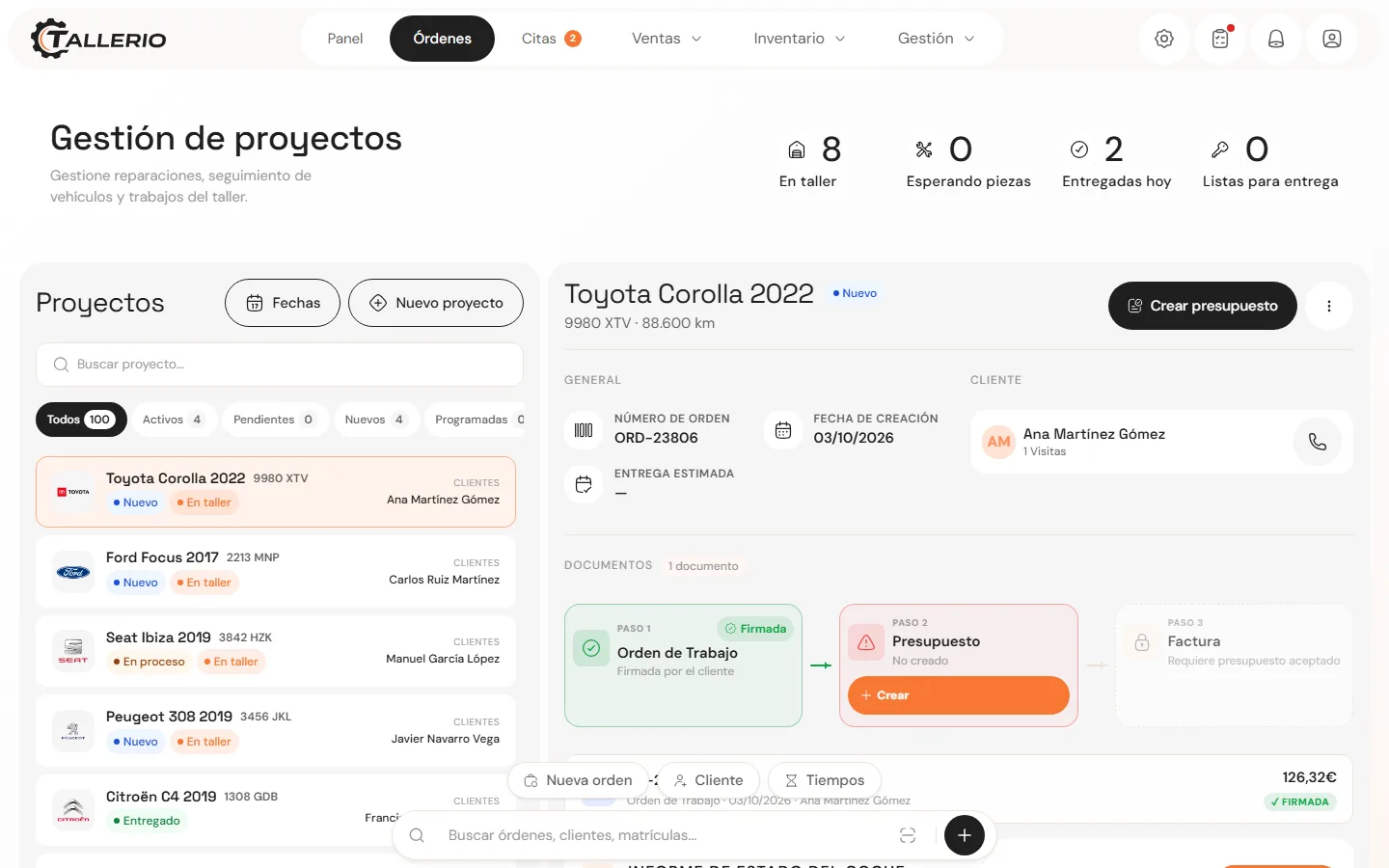Click the order number barcode icon
This screenshot has width=1389, height=868.
(x=584, y=430)
